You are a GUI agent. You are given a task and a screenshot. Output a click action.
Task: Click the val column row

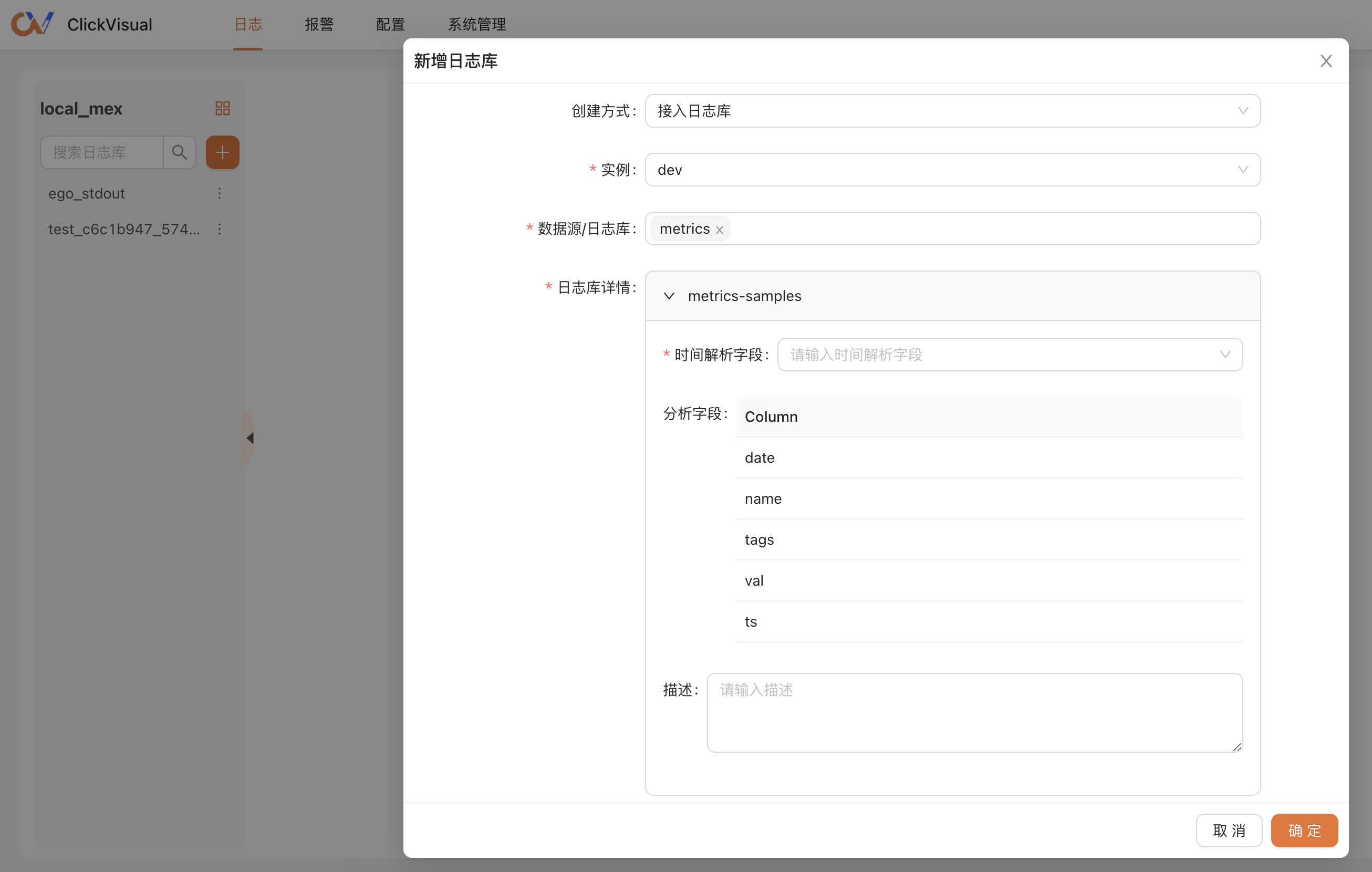(x=989, y=581)
